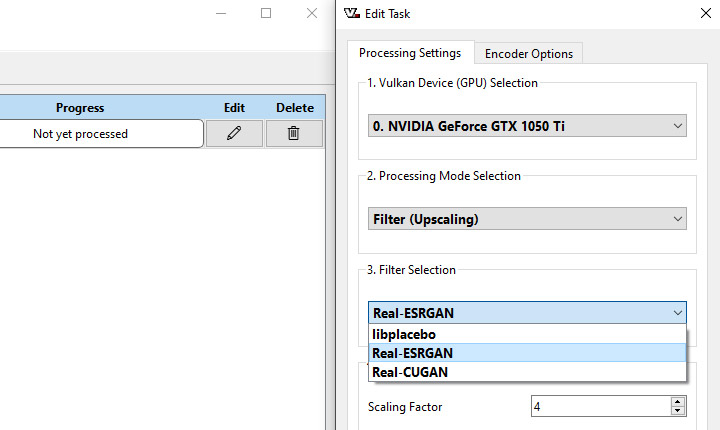The width and height of the screenshot is (720, 430).
Task: Open the Vulkan Device GPU dropdown
Action: 527,126
